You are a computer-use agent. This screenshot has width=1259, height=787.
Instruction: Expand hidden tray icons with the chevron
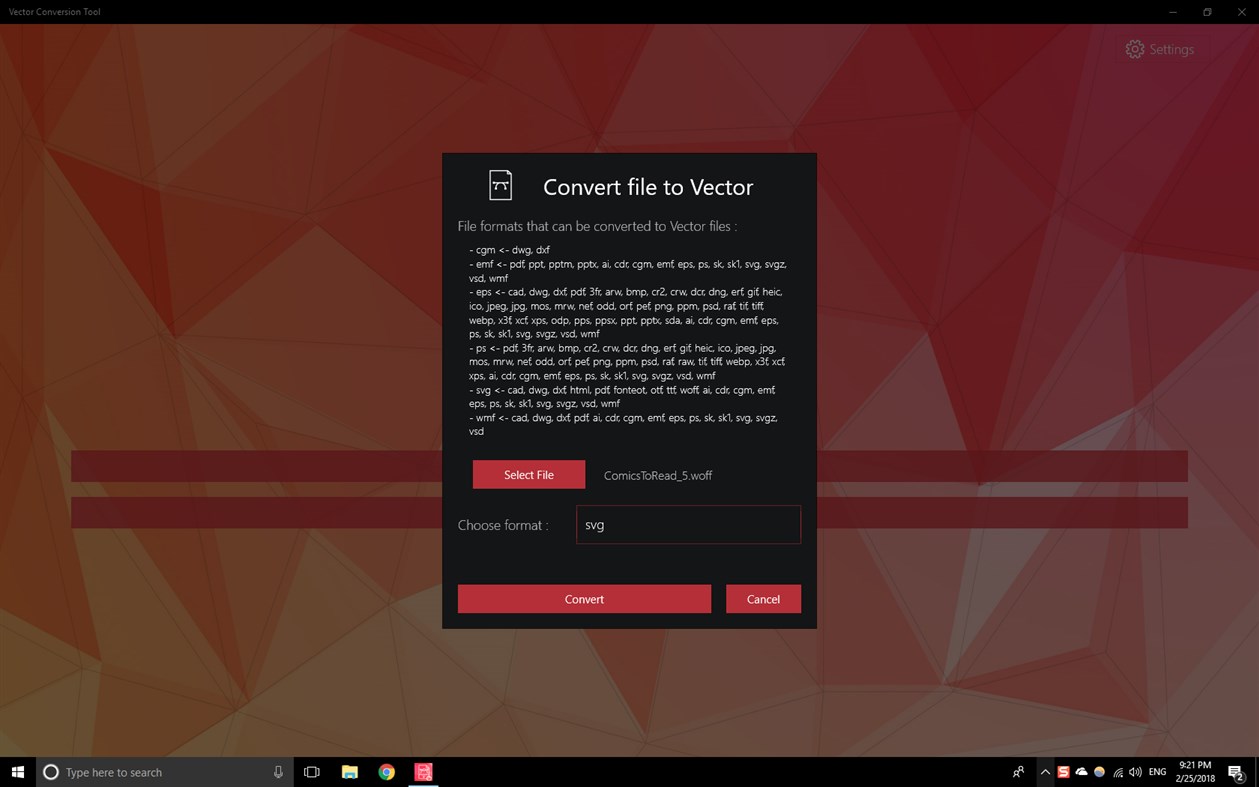(x=1045, y=771)
